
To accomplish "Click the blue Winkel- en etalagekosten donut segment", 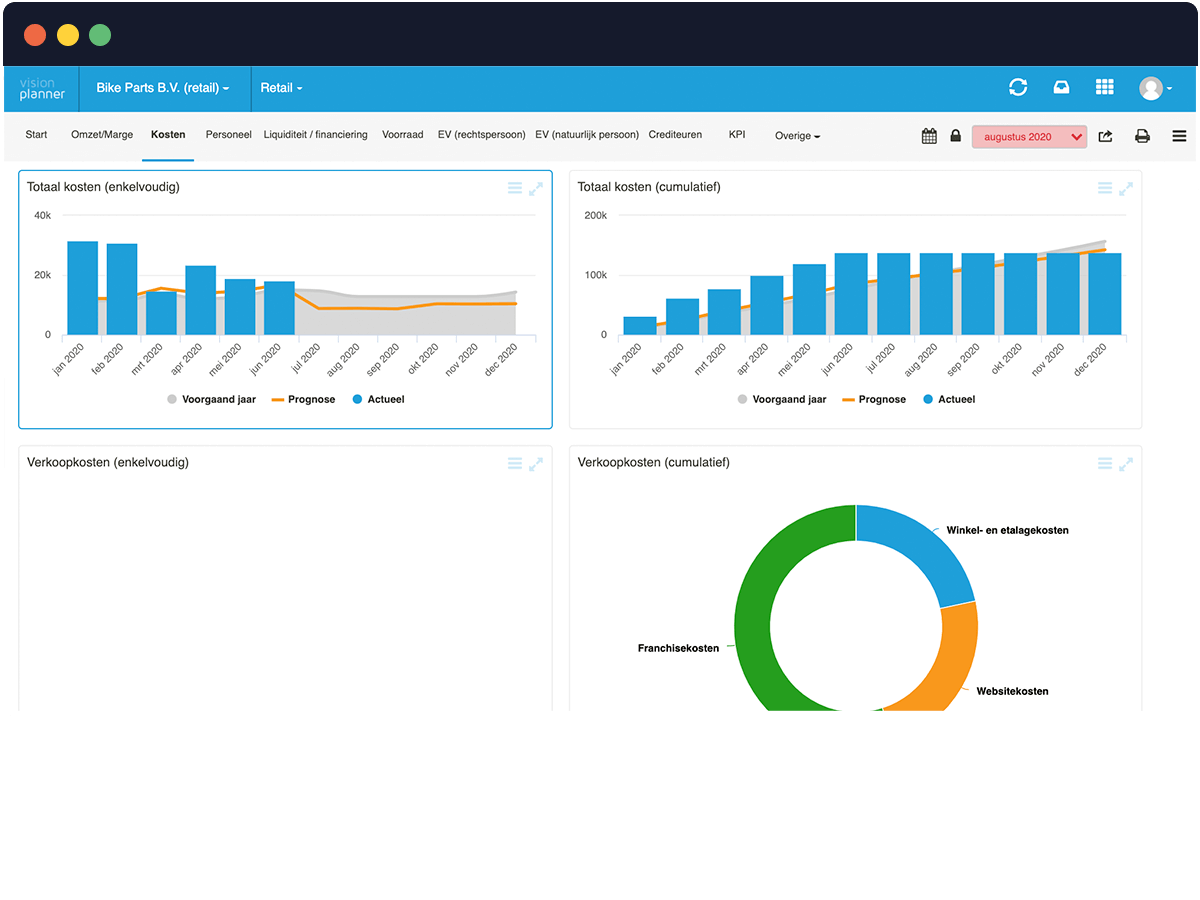I will (918, 548).
